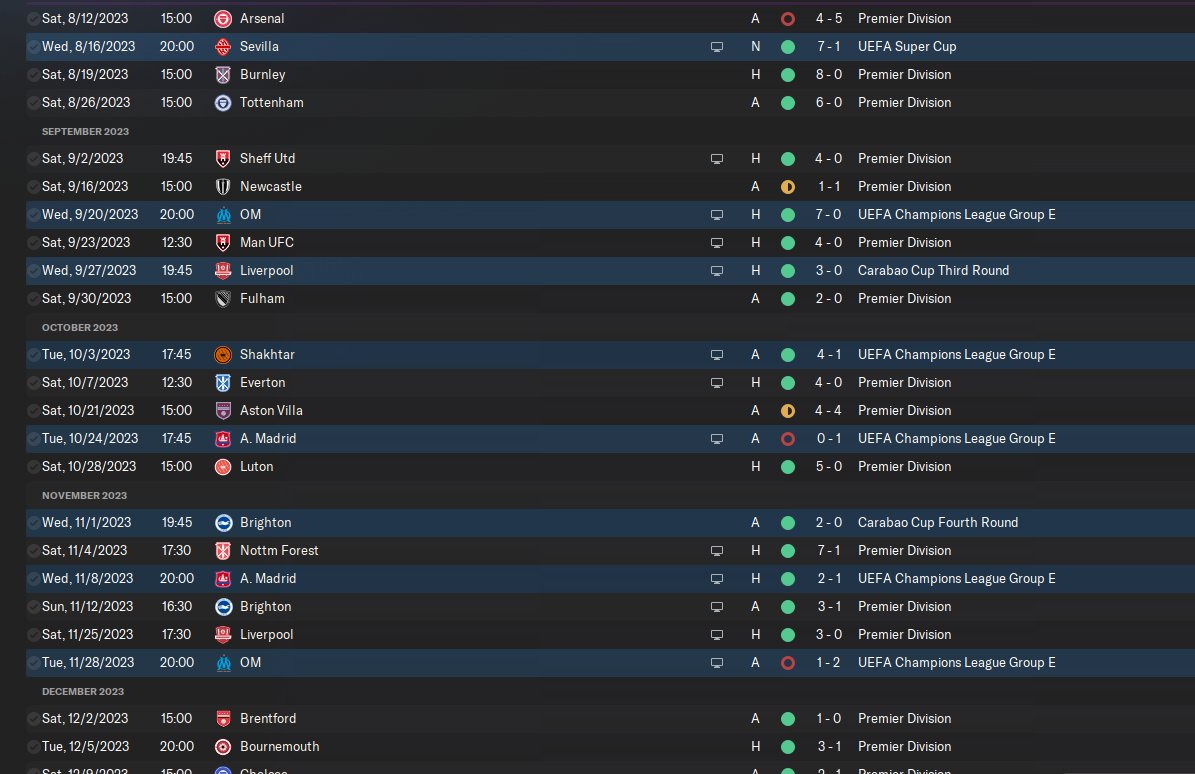Open the Tottenham club name link
The width and height of the screenshot is (1195, 774).
coord(271,103)
